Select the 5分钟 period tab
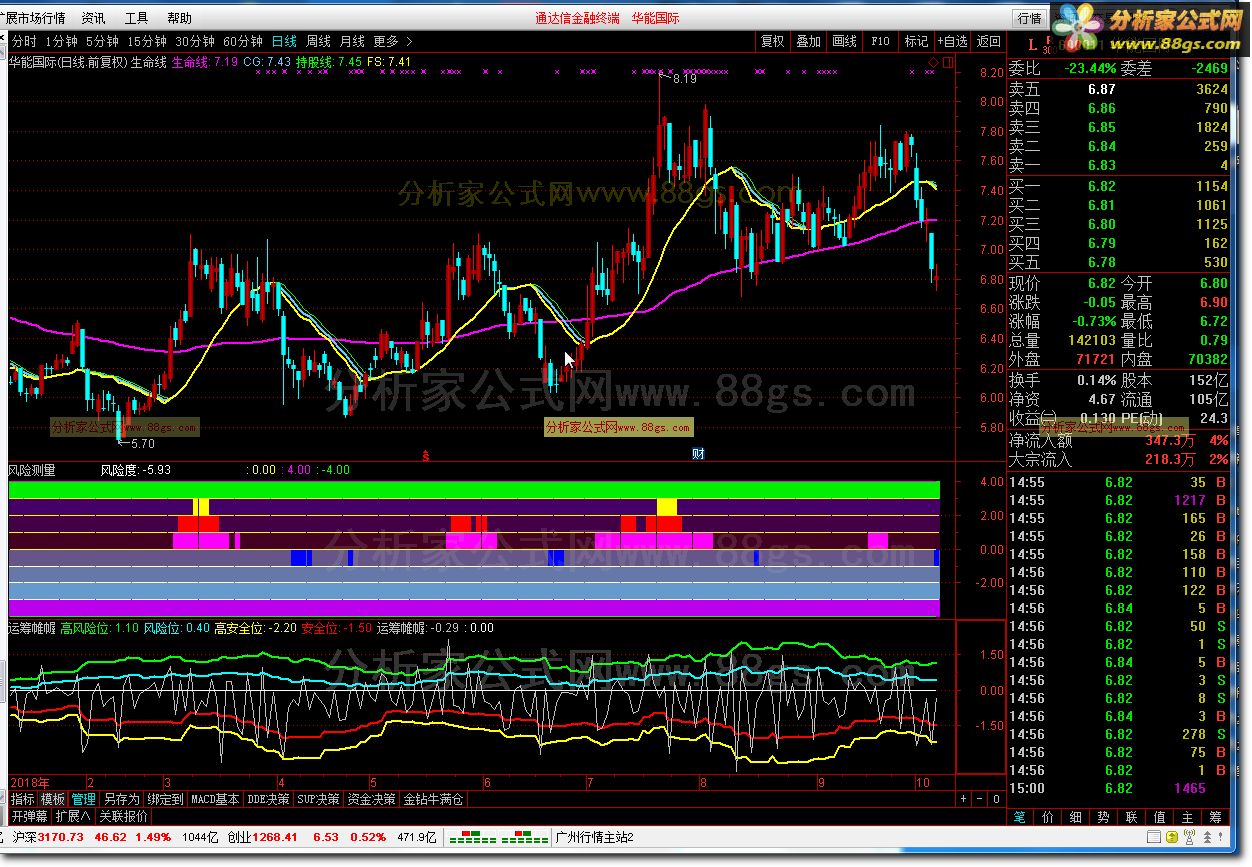This screenshot has width=1252, height=867. [x=101, y=41]
